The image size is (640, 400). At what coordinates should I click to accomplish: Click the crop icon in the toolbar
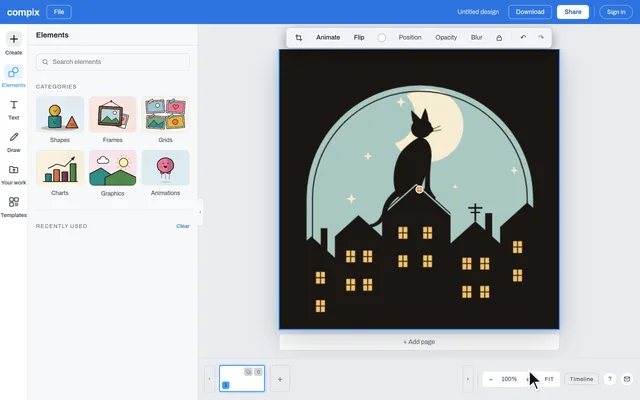click(299, 38)
